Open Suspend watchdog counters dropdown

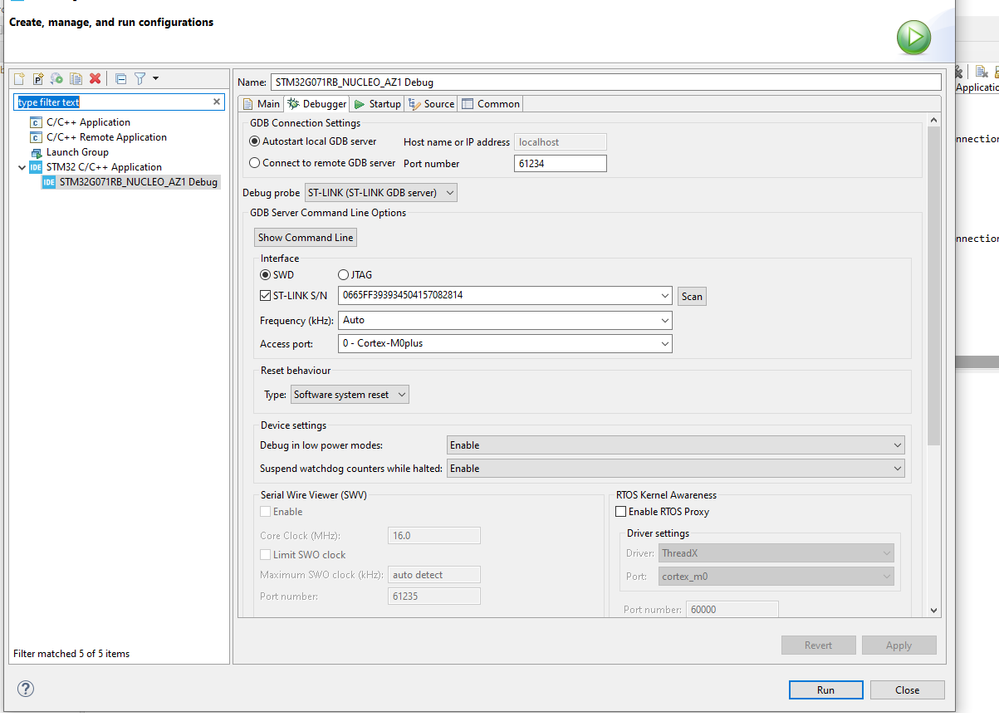(x=675, y=468)
